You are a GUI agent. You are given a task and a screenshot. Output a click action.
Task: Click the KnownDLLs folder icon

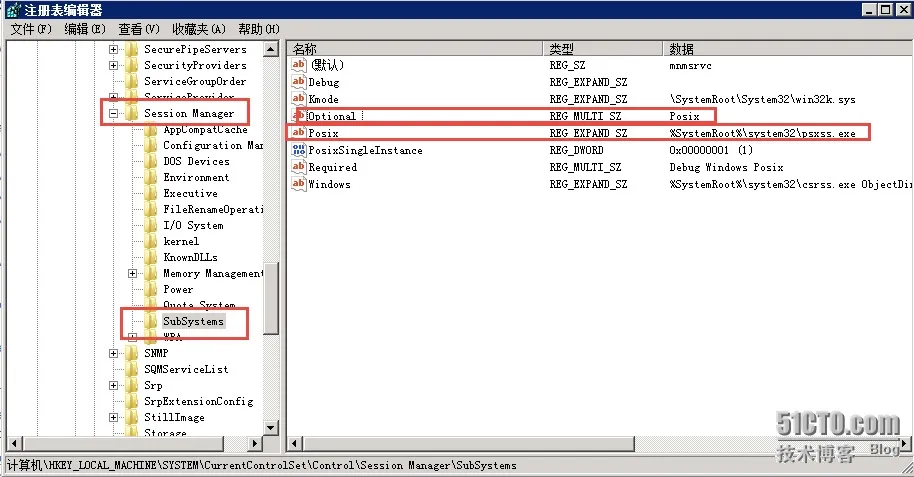(151, 257)
